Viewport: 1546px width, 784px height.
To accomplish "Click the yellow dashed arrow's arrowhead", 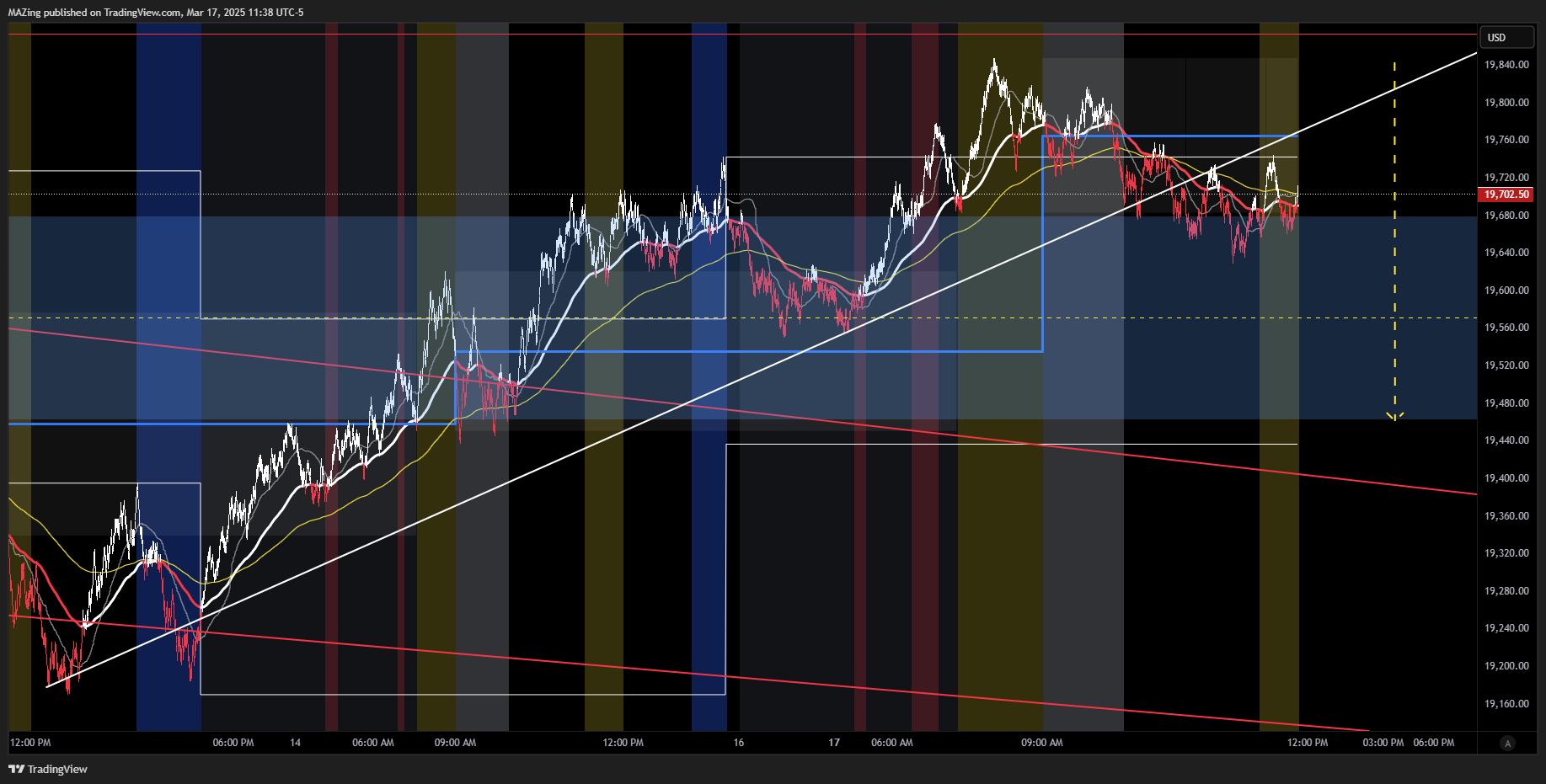I will [x=1394, y=416].
